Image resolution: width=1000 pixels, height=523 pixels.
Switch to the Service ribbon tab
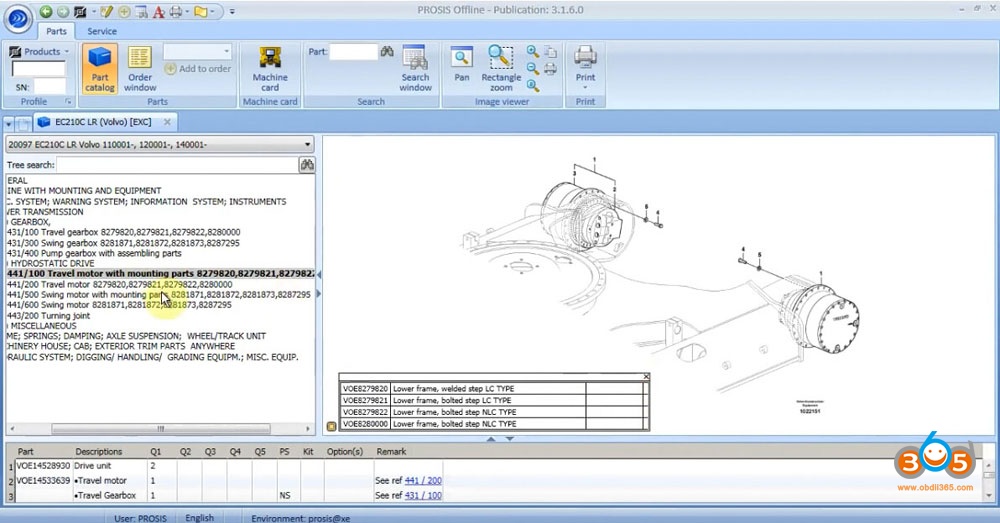pyautogui.click(x=101, y=31)
